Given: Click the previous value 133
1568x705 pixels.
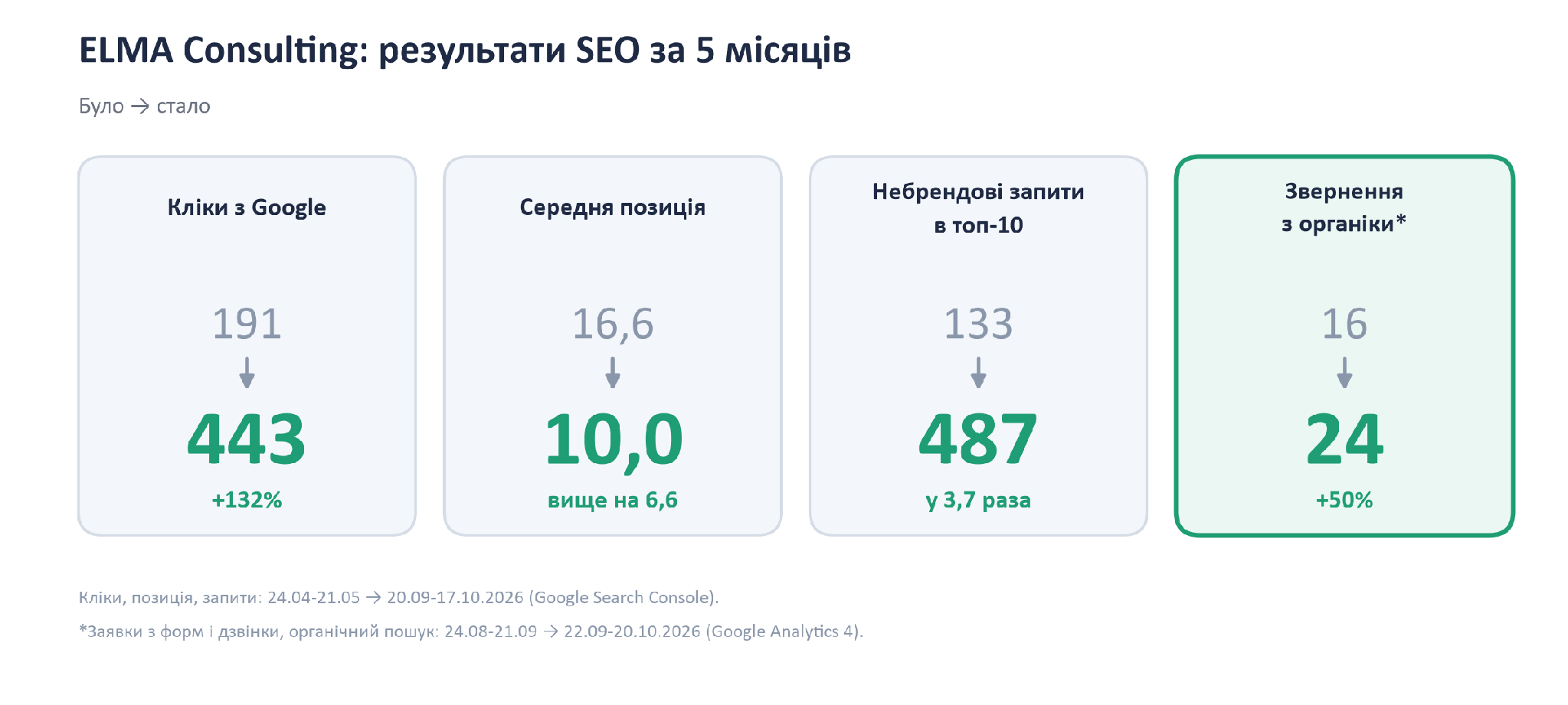Looking at the screenshot, I should click(x=978, y=324).
